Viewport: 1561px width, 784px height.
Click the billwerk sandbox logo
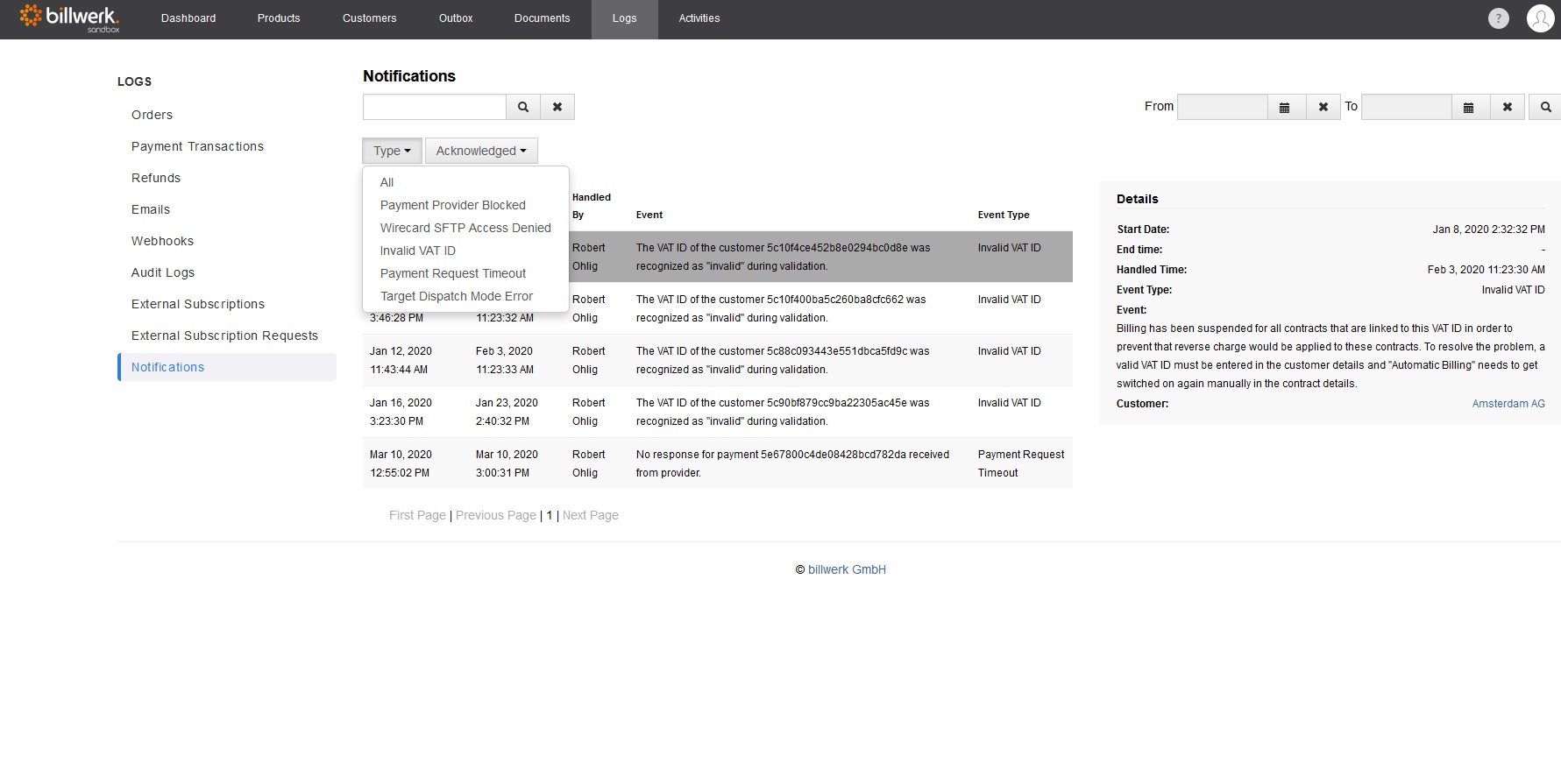tap(69, 18)
